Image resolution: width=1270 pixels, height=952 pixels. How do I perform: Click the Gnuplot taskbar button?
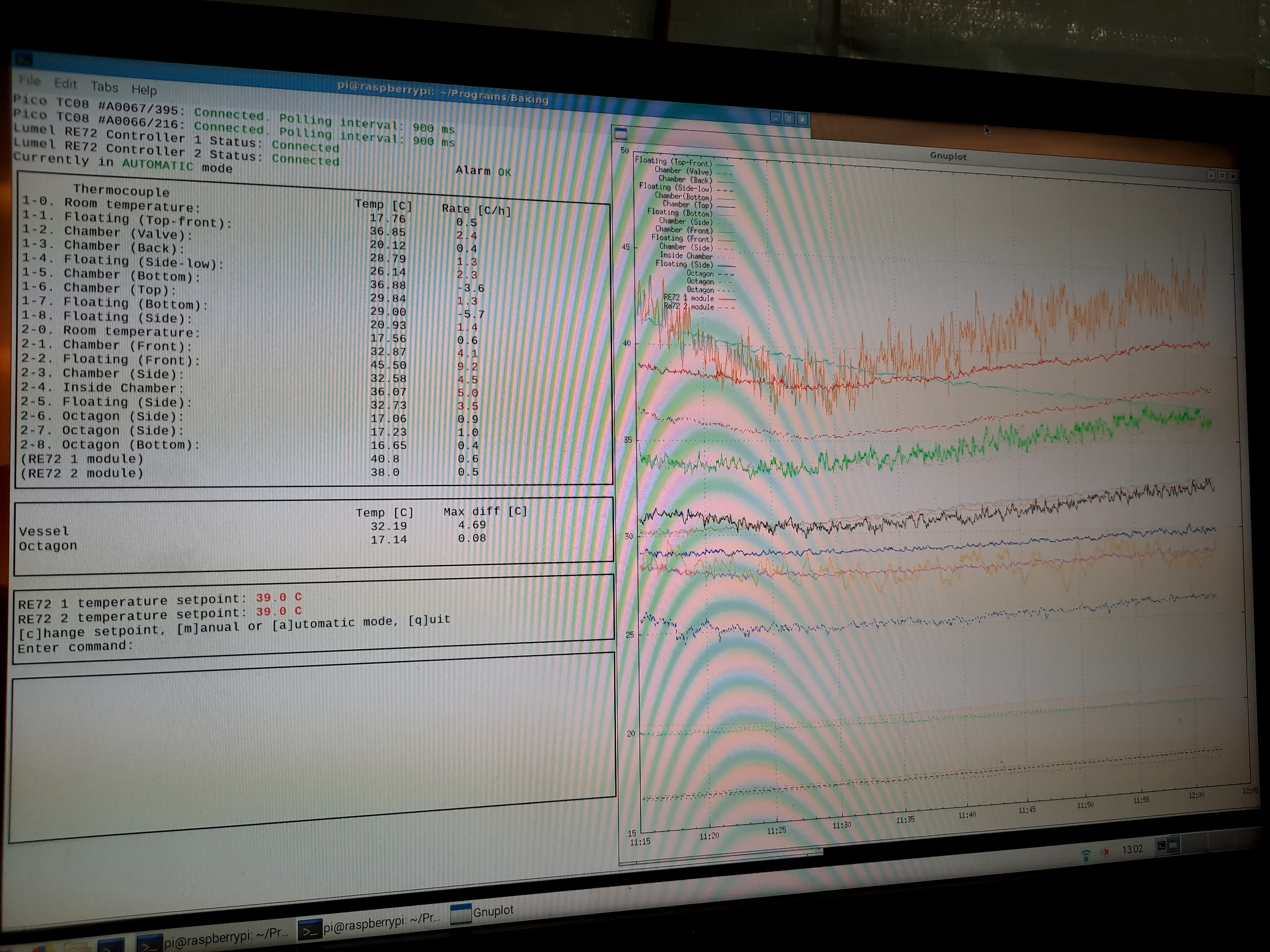(x=482, y=912)
